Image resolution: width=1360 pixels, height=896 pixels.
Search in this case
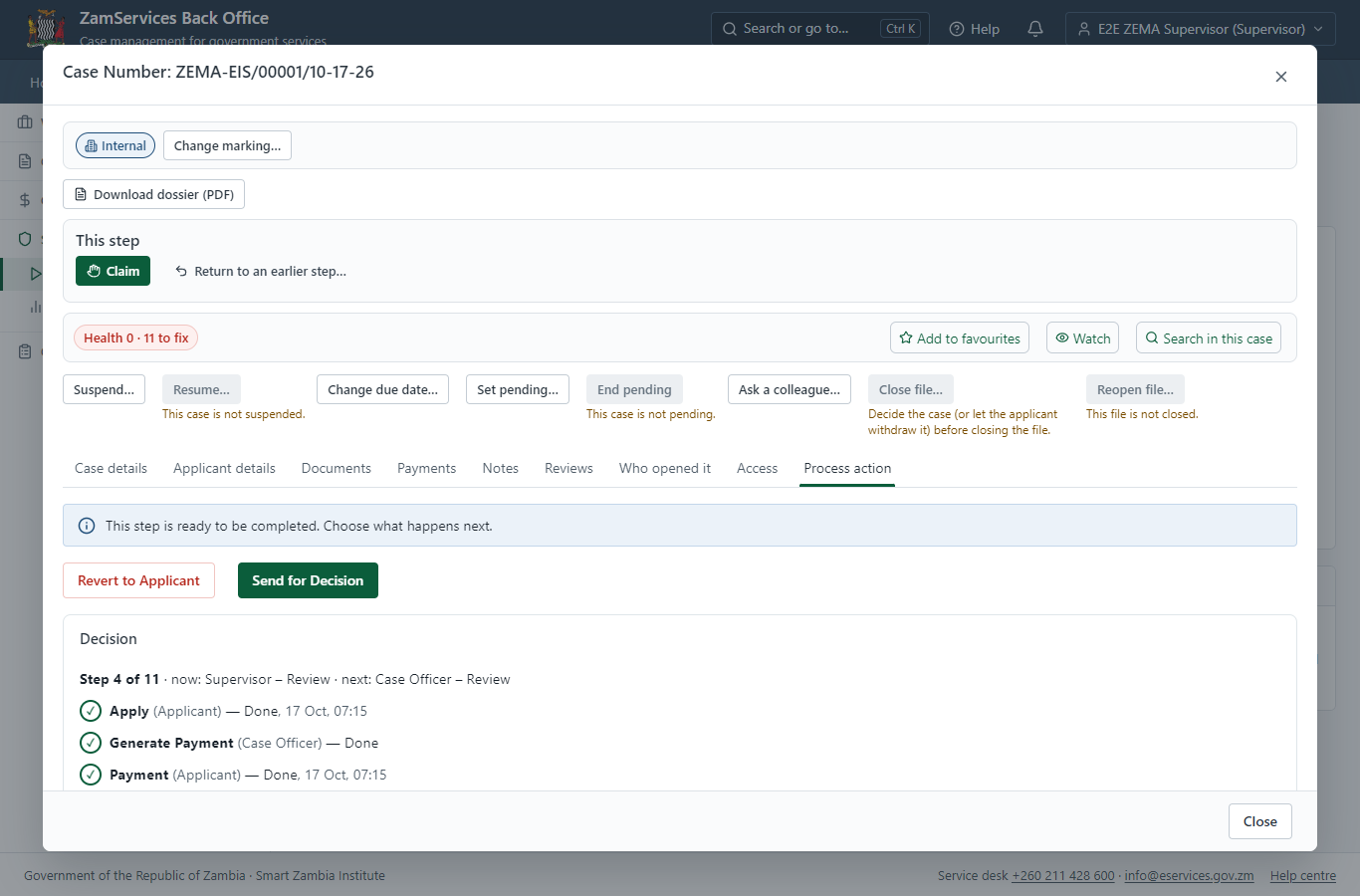click(x=1209, y=337)
